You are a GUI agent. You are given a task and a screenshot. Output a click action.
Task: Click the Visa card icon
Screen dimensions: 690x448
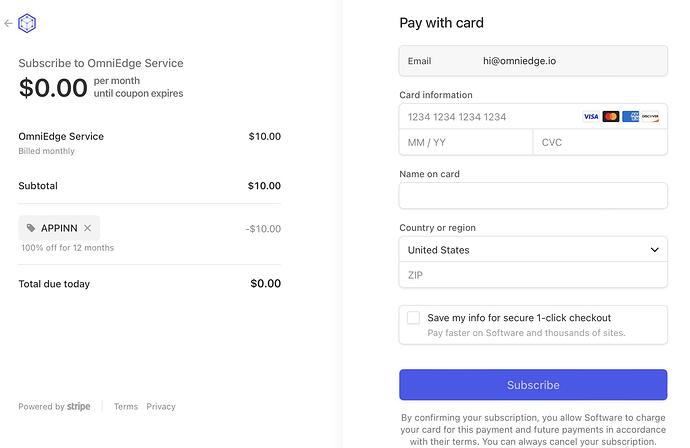coord(591,117)
